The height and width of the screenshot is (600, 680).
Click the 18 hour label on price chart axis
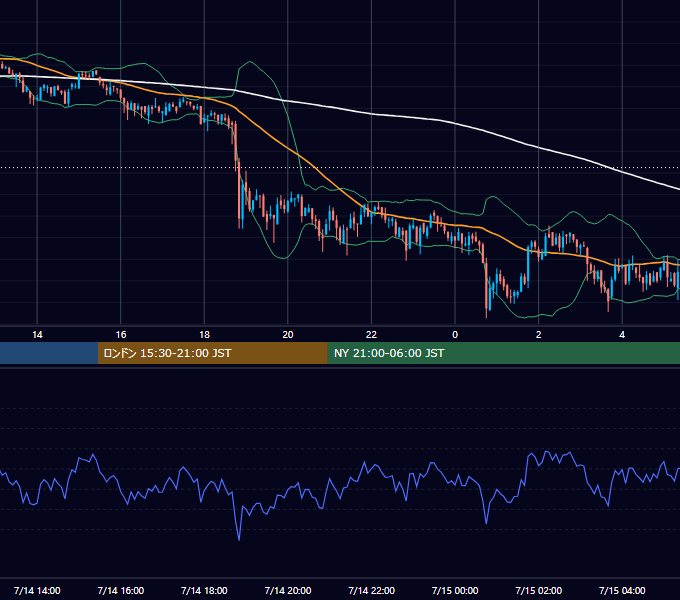[204, 335]
